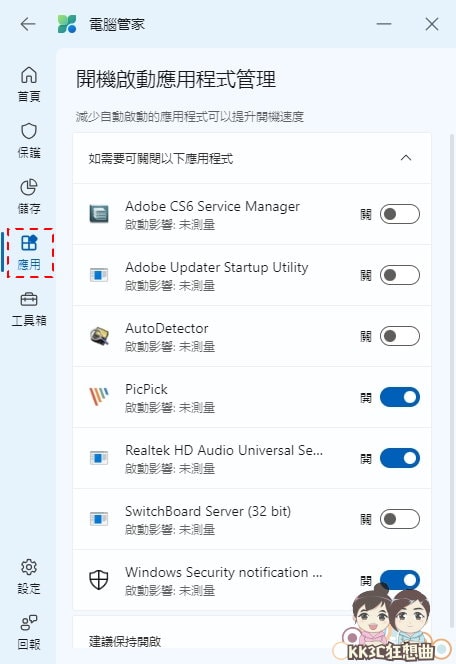Go back with the back arrow
Viewport: 456px width, 664px height.
28,24
